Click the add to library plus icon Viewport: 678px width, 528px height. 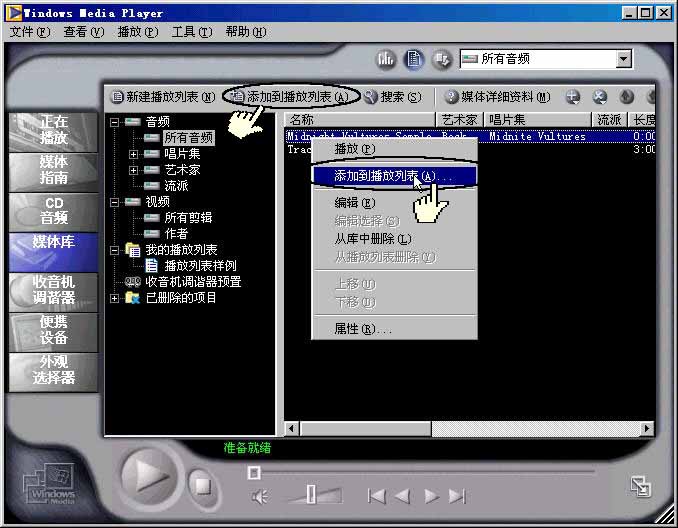(x=573, y=97)
